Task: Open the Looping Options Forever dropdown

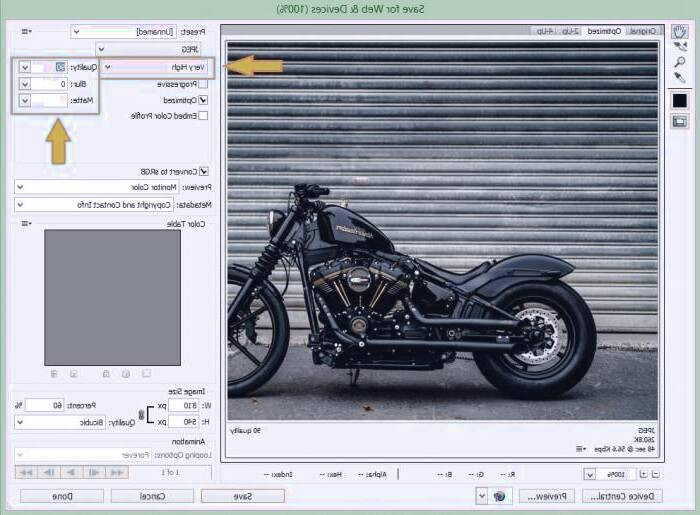Action: 83,455
